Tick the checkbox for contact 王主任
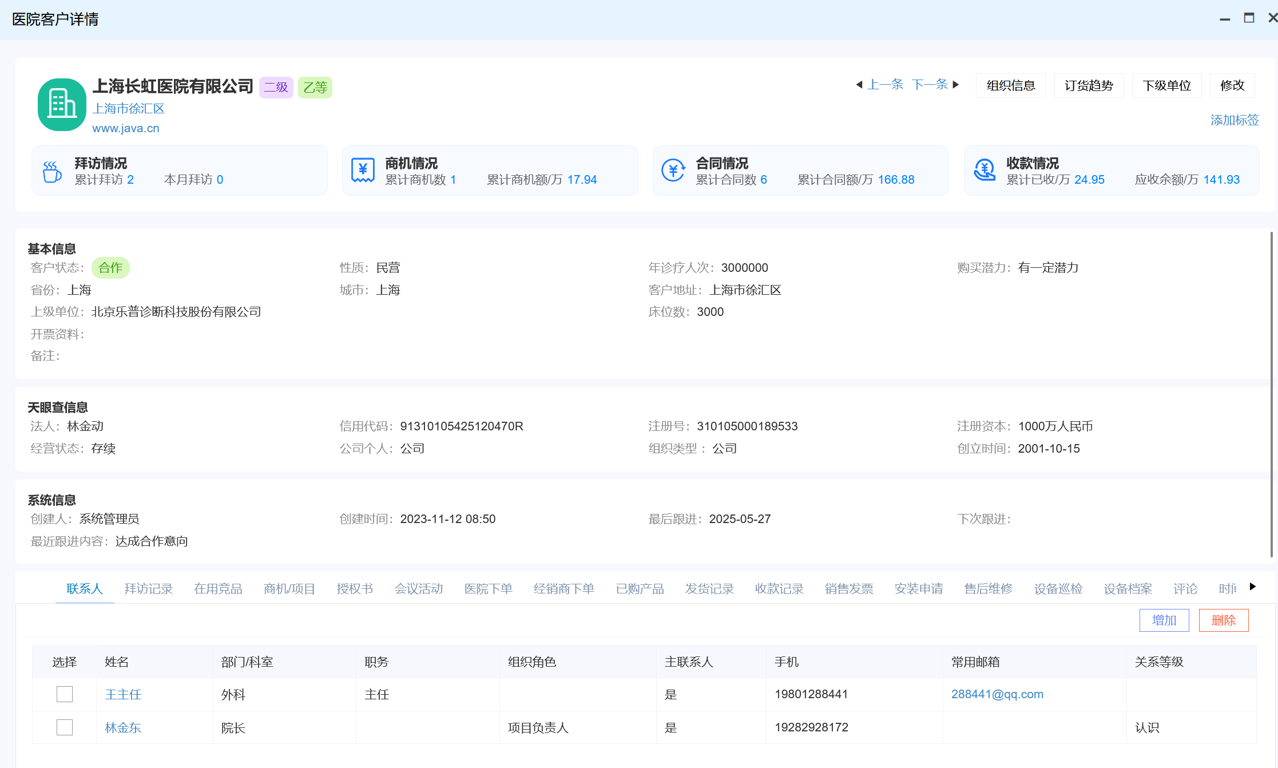Viewport: 1278px width, 768px height. point(65,694)
